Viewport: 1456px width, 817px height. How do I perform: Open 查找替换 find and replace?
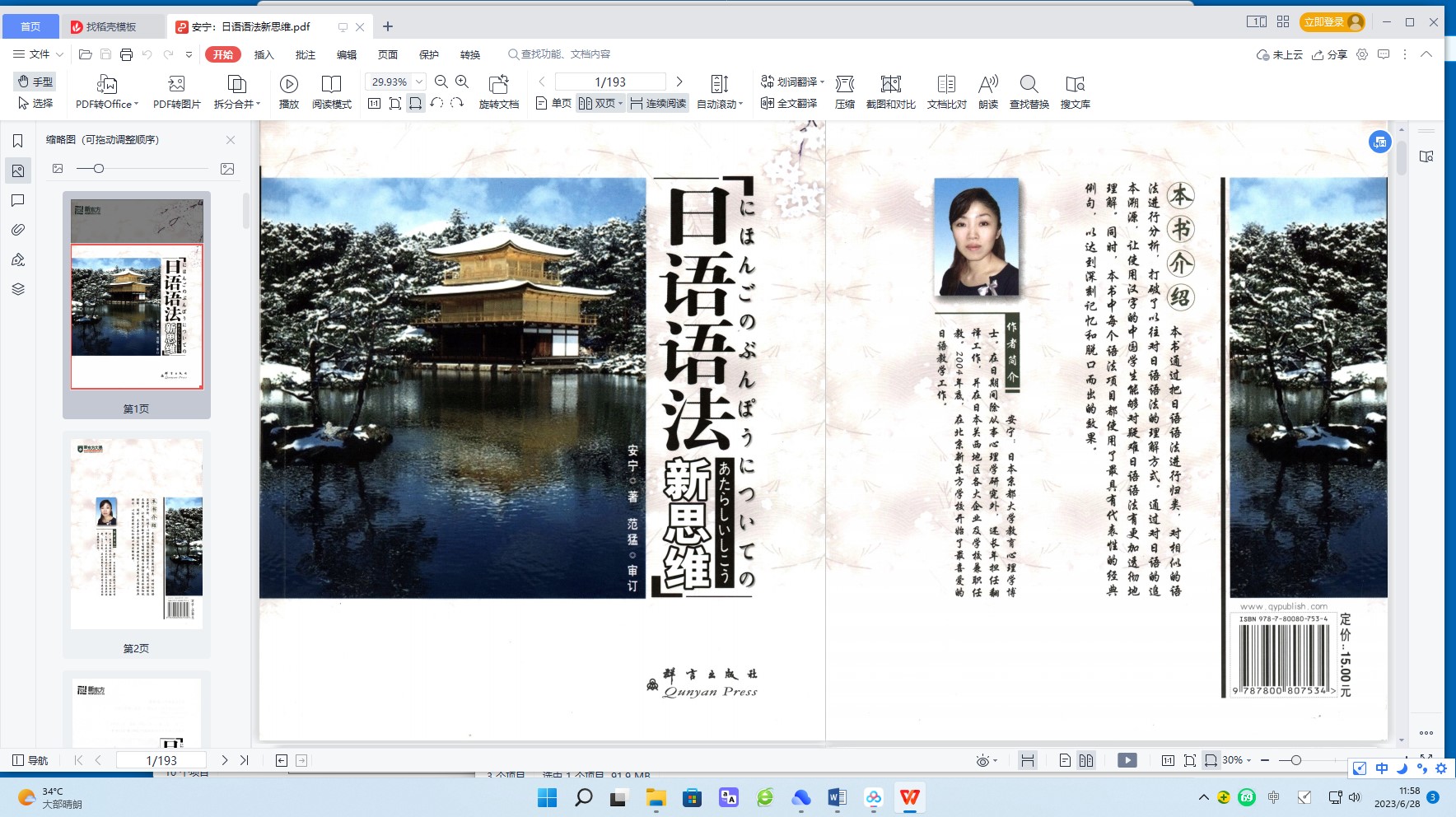(x=1029, y=84)
